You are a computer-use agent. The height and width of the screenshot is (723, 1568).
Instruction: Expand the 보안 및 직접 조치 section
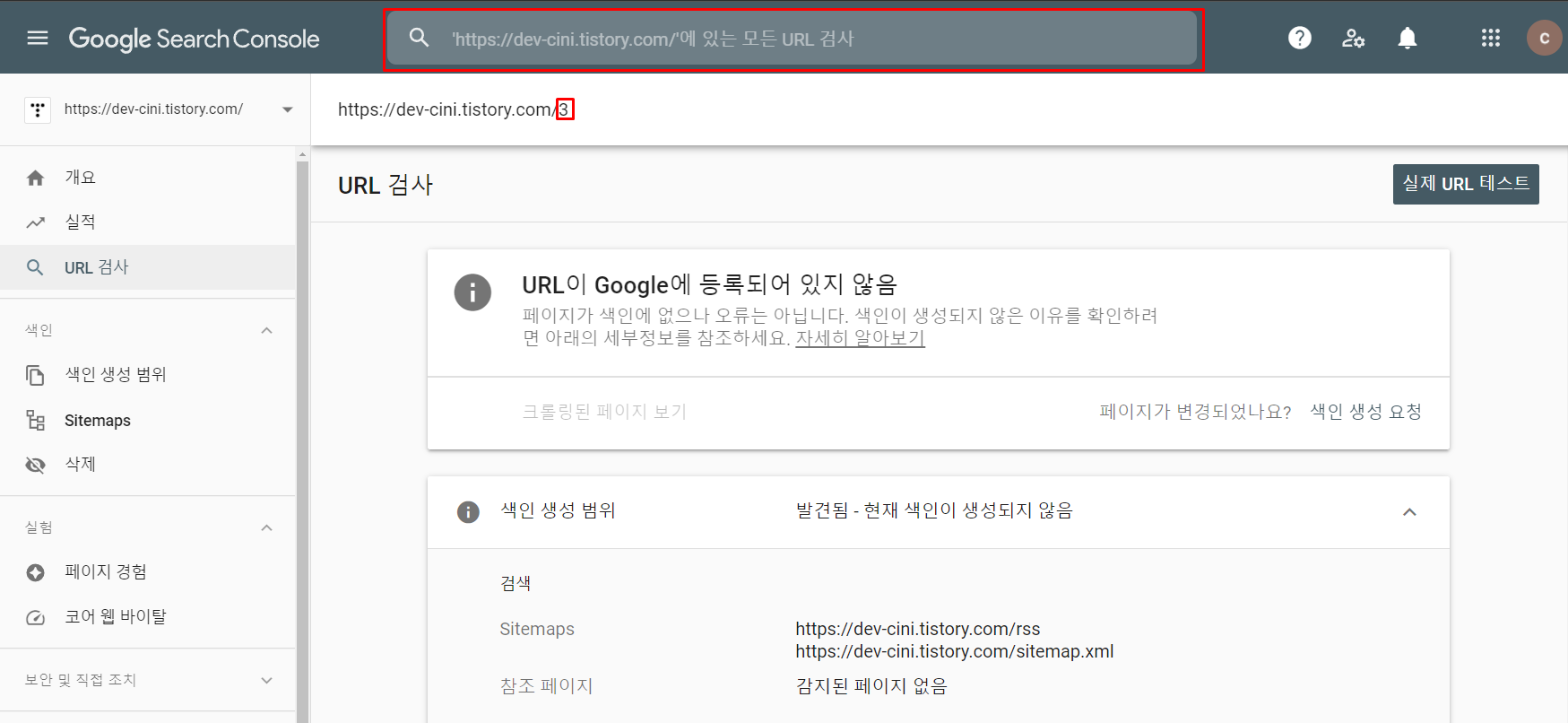[266, 680]
